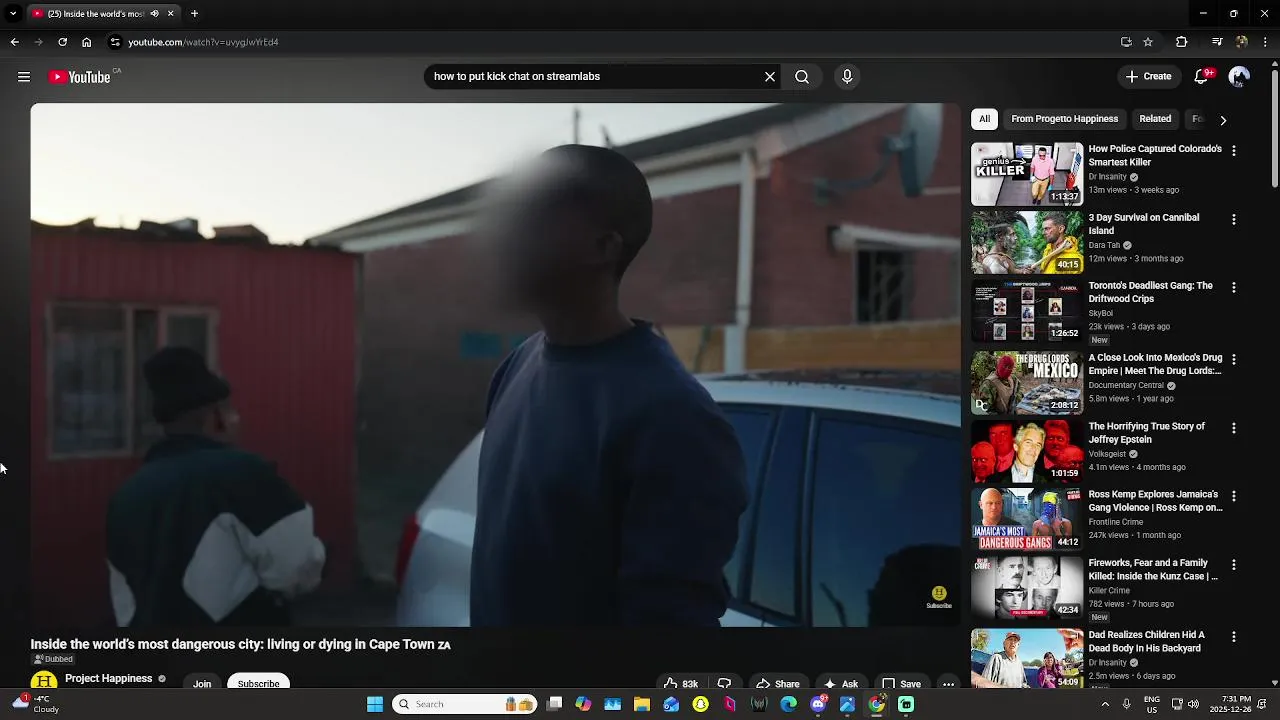
Task: Open 3 Day Survival on Cannibal Island thumbnail
Action: coord(1027,242)
